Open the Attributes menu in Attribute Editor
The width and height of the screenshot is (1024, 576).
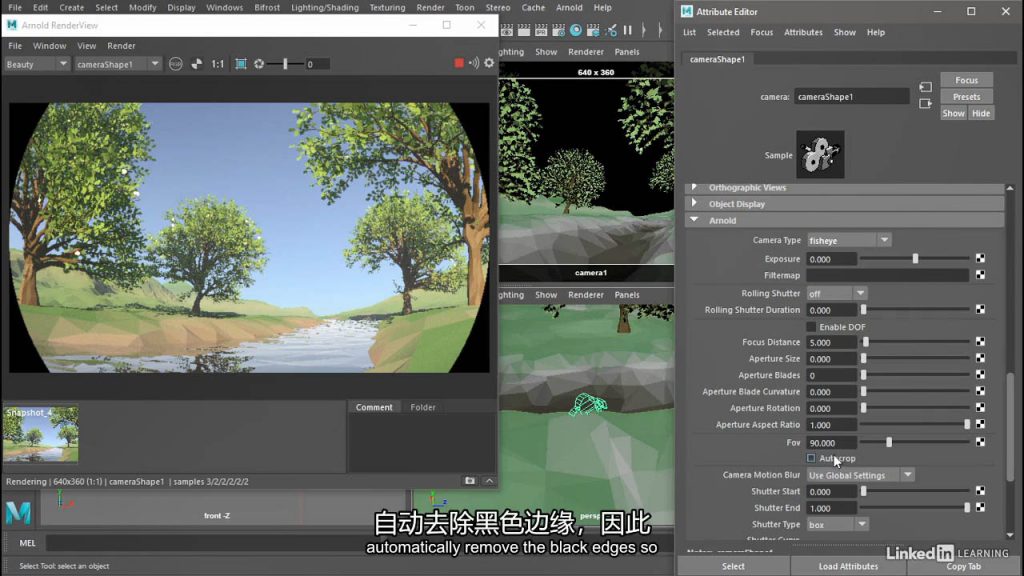click(x=803, y=32)
